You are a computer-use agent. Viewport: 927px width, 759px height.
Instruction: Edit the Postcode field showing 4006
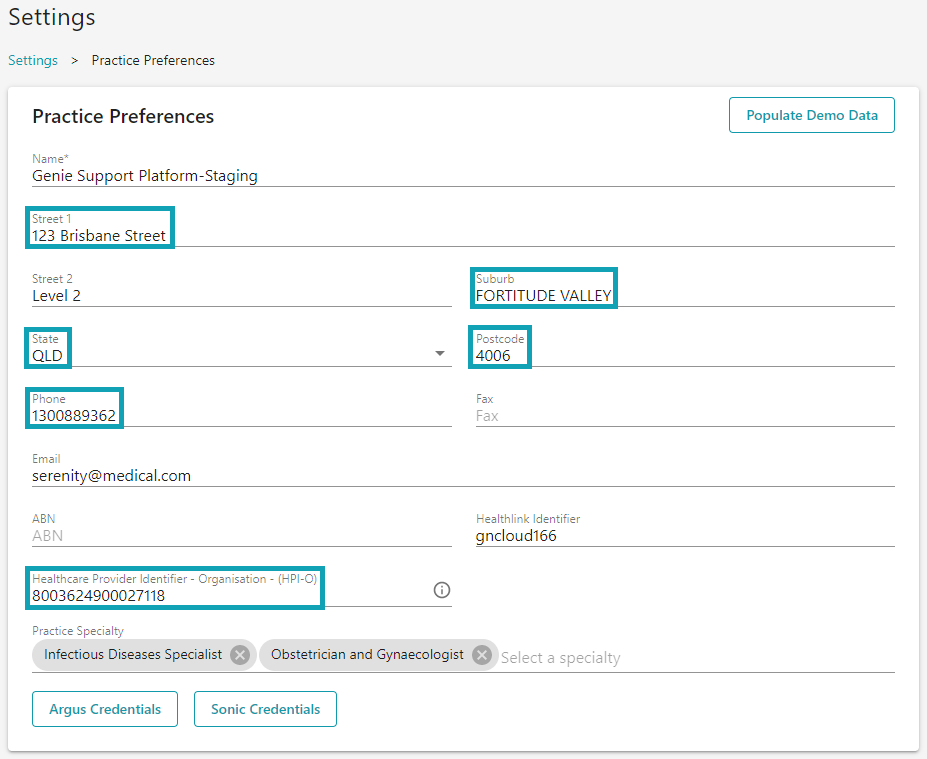[x=499, y=353]
